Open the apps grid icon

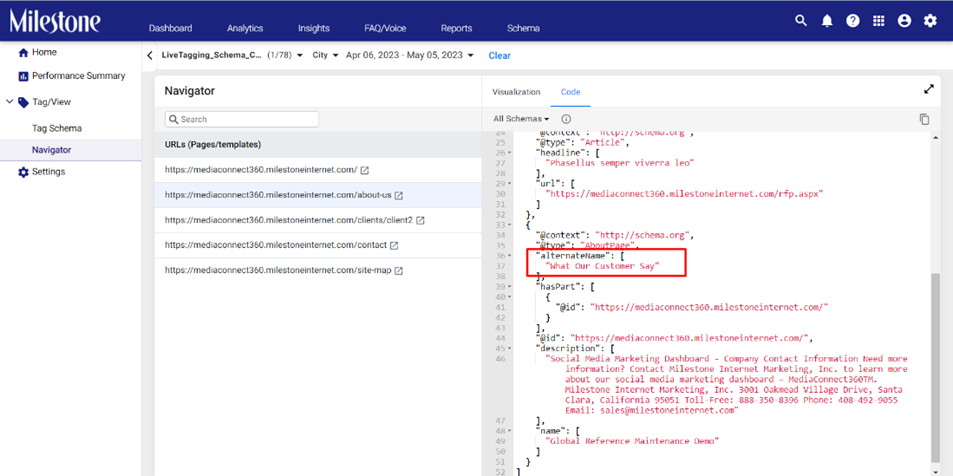pos(878,21)
